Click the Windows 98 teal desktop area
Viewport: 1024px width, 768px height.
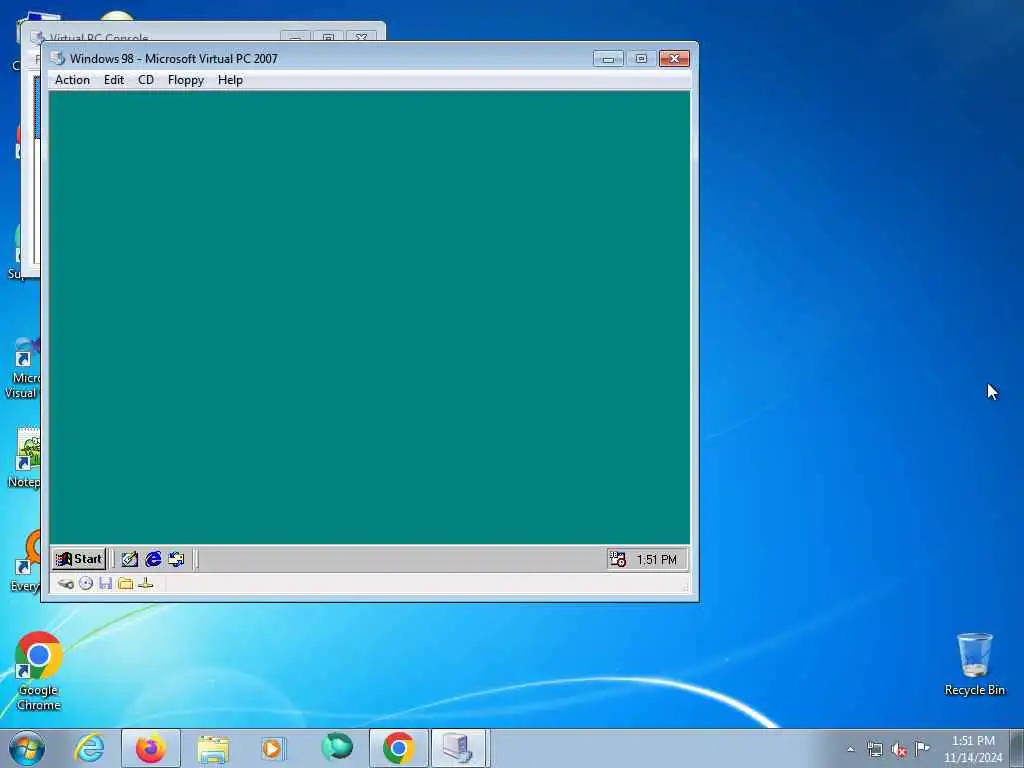point(370,317)
